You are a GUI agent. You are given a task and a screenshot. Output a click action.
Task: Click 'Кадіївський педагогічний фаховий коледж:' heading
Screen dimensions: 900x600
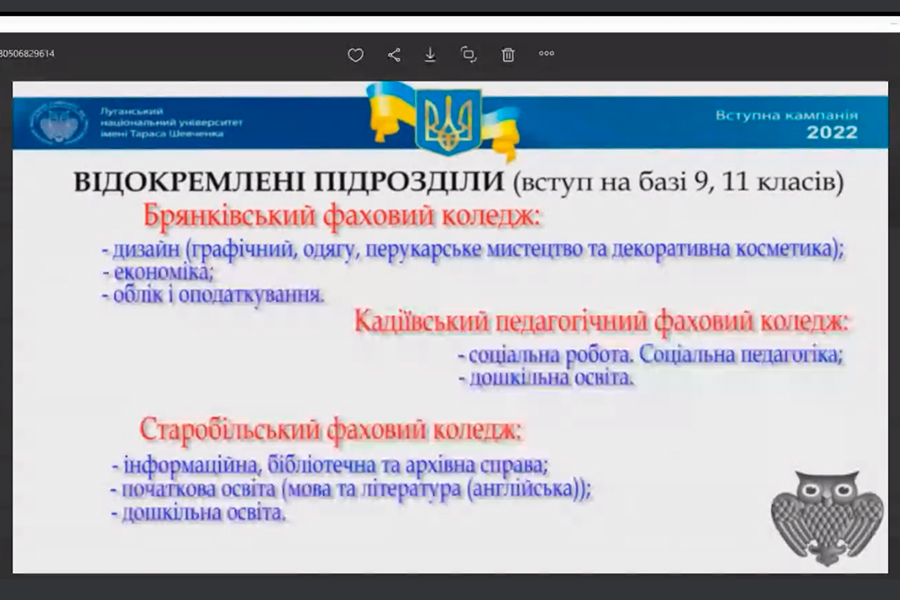click(601, 322)
